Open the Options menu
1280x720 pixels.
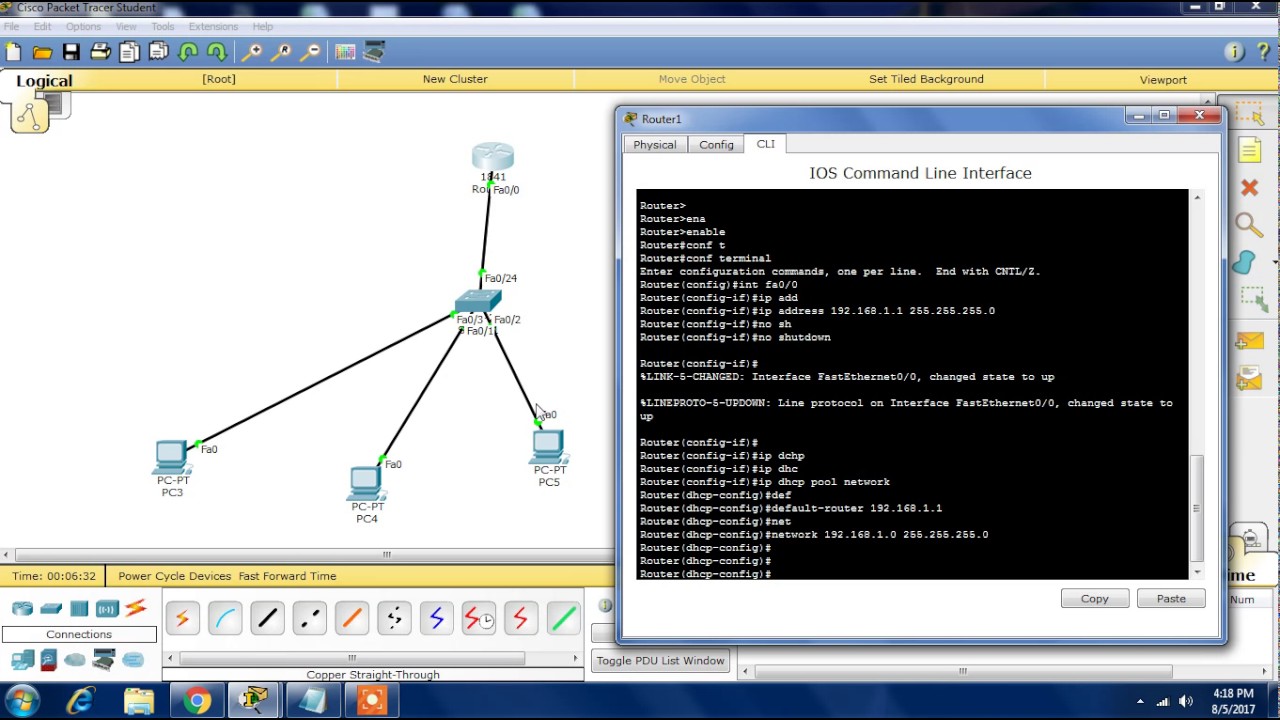[x=83, y=26]
